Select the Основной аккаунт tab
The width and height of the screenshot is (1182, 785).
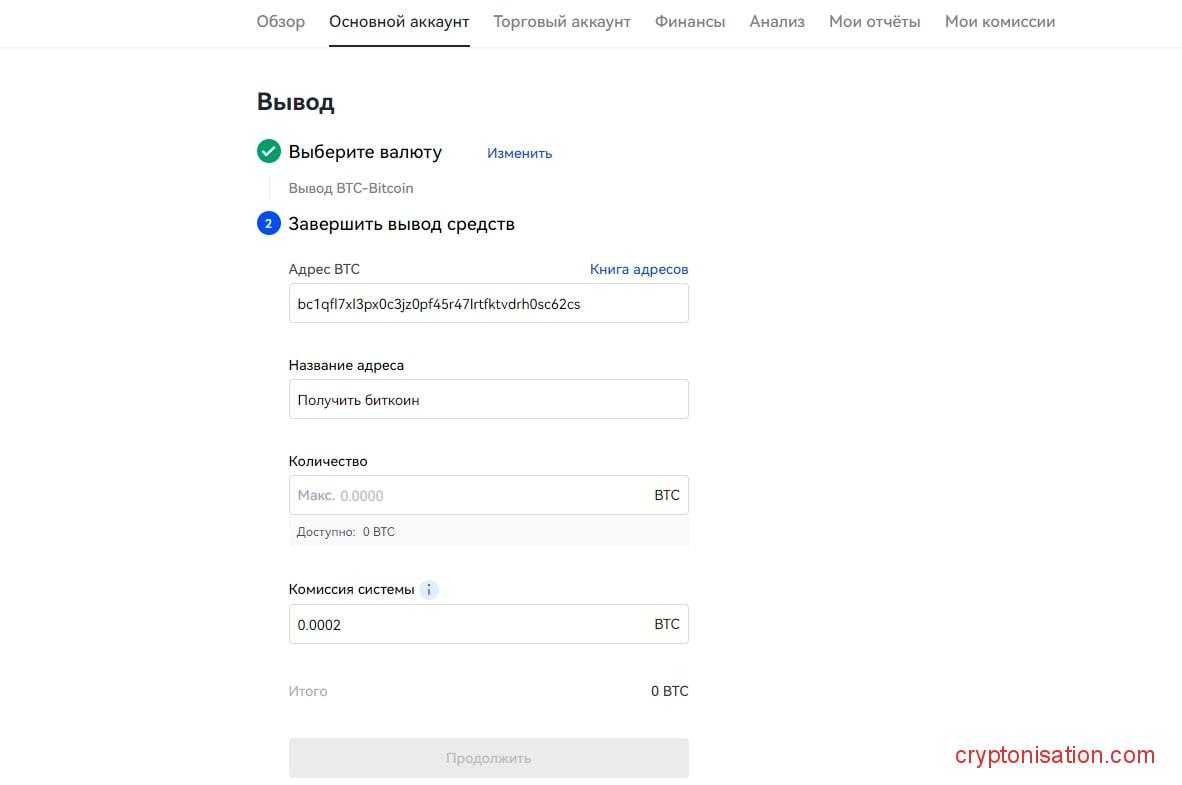coord(399,21)
